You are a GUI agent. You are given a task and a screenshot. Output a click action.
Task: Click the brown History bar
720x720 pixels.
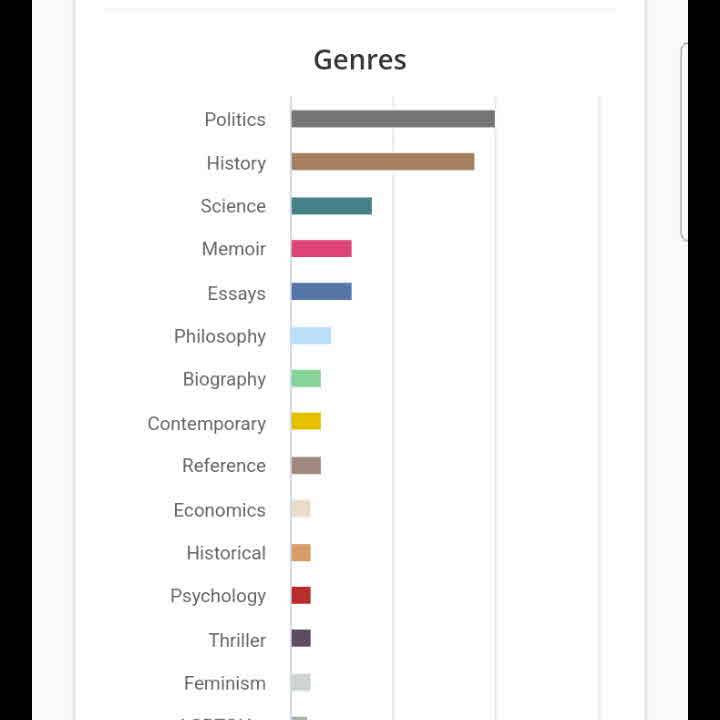pyautogui.click(x=383, y=162)
